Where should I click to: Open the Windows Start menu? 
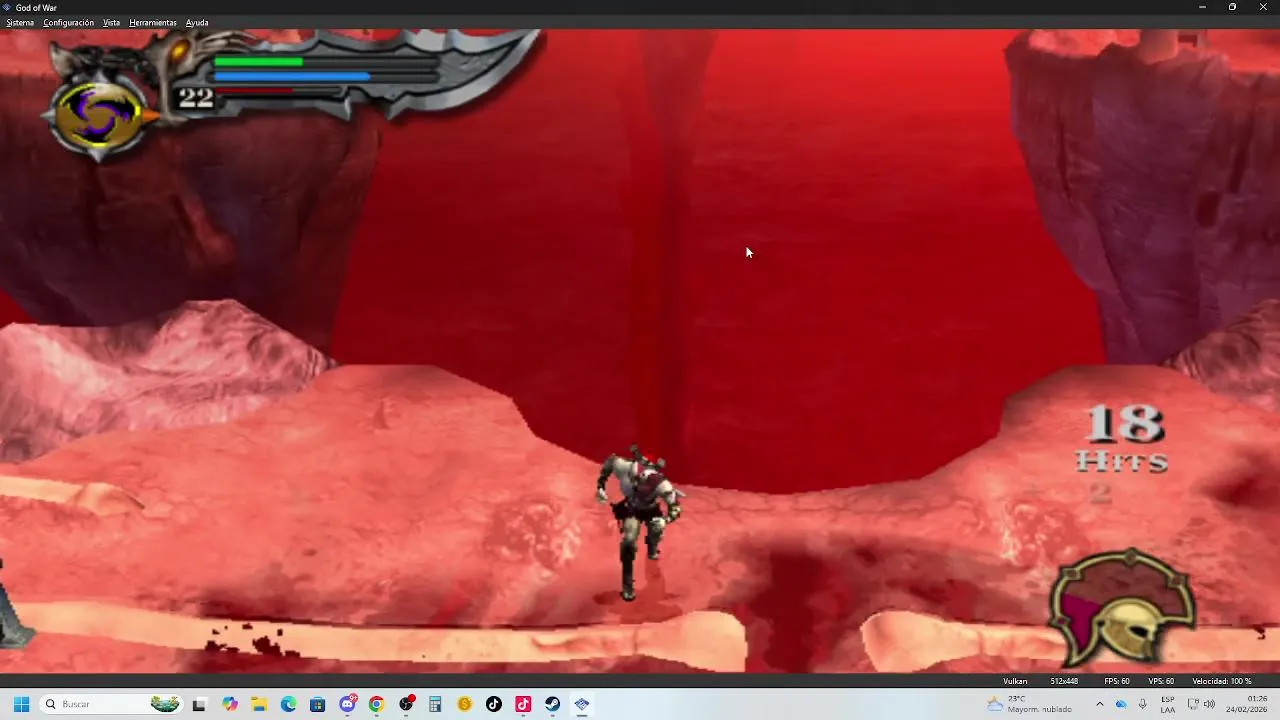[x=21, y=704]
